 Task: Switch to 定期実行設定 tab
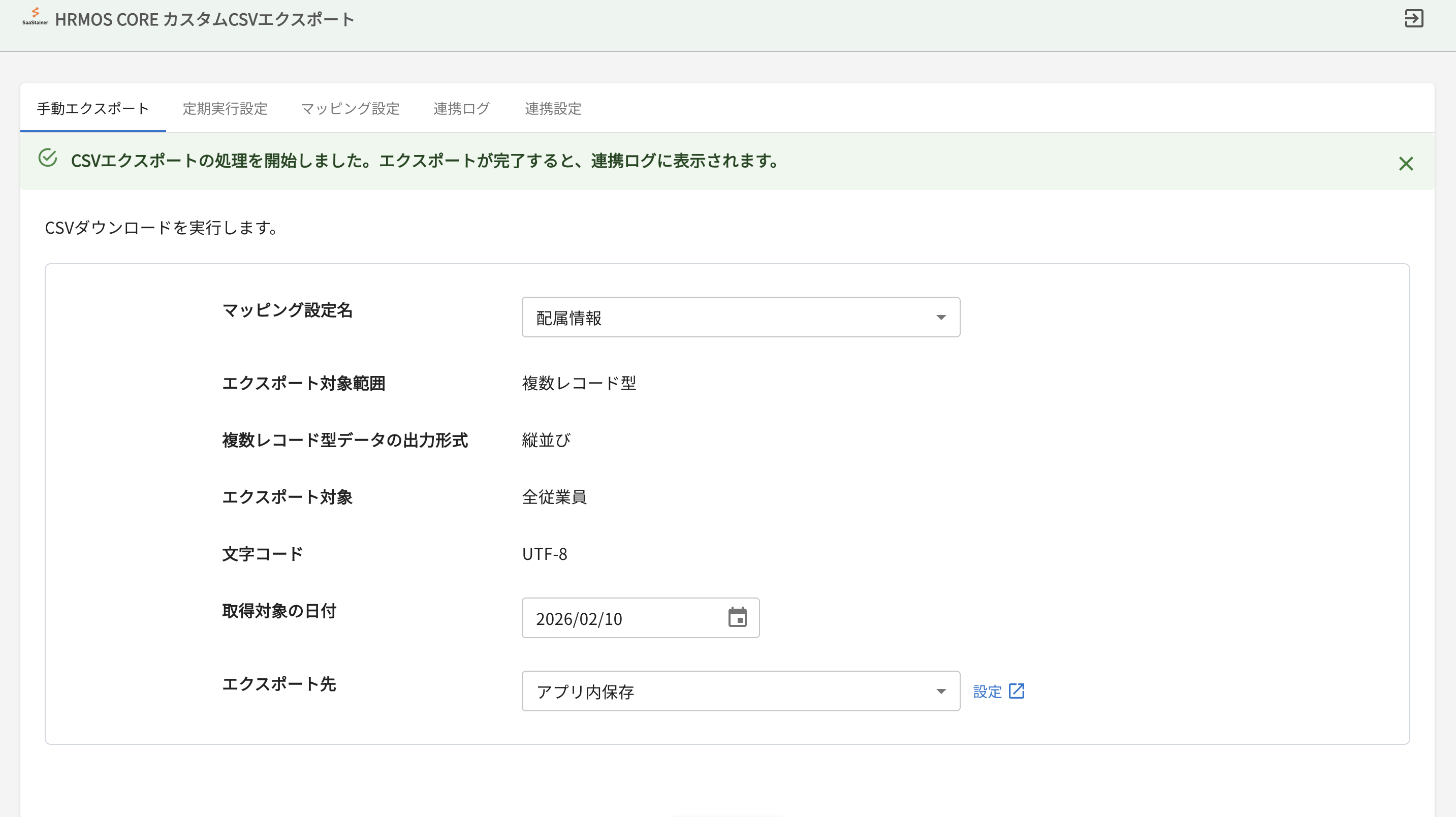coord(225,108)
